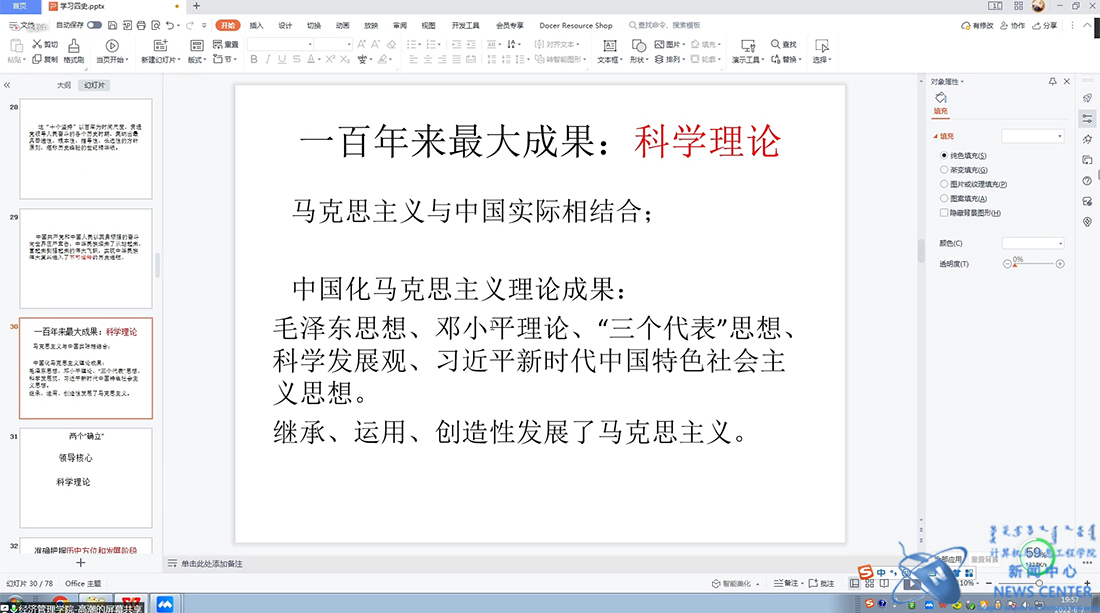Insert a 文本框 text box
The width and height of the screenshot is (1100, 613).
(x=609, y=45)
